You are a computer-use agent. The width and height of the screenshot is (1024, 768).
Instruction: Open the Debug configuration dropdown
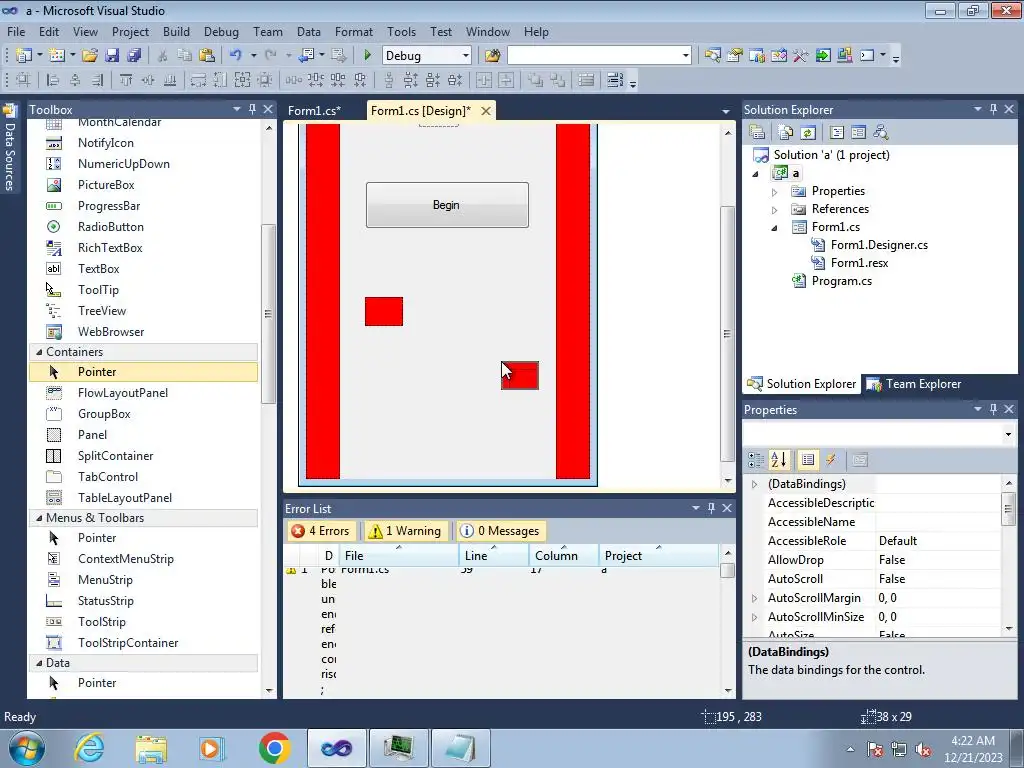pos(466,56)
